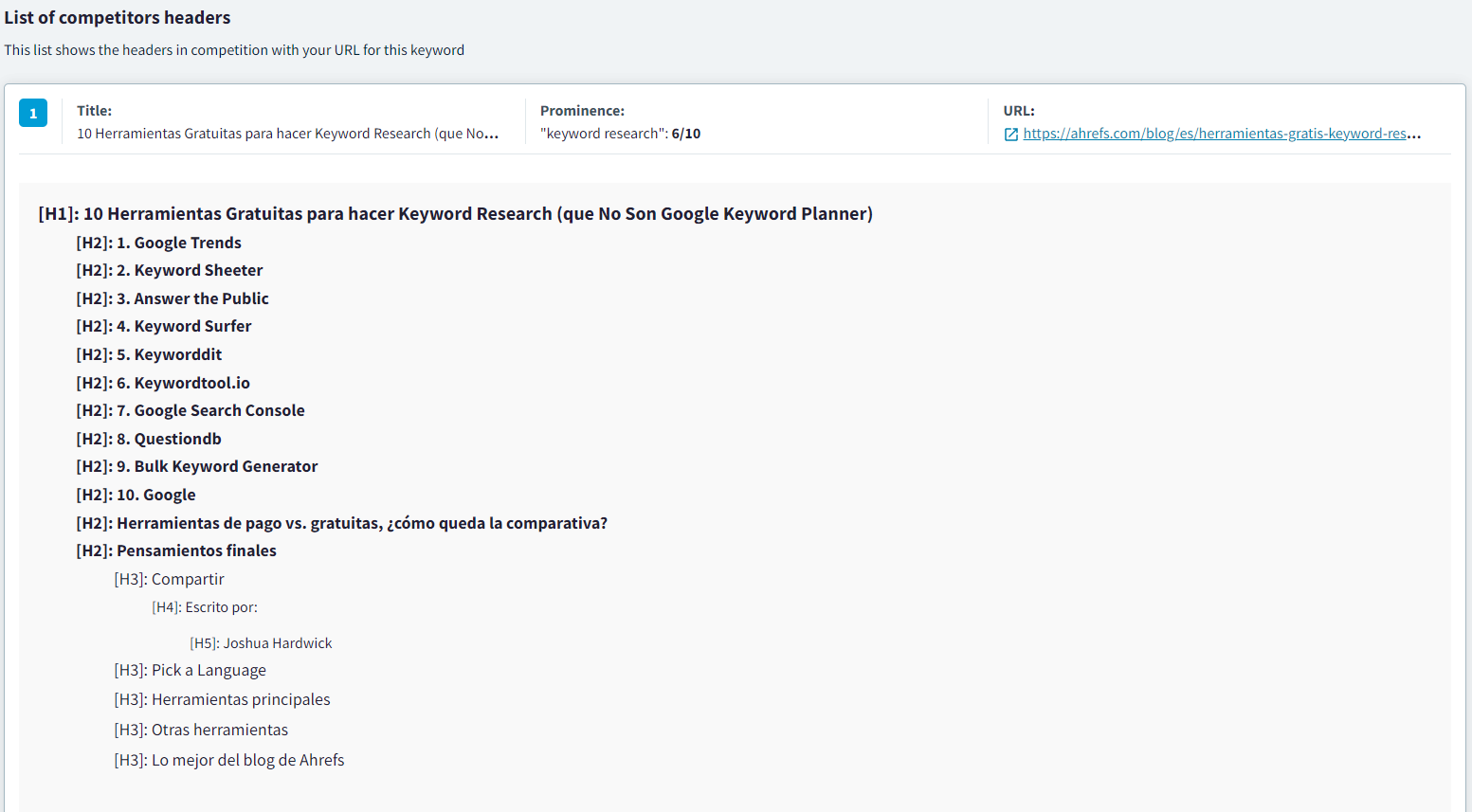
Task: Click '6. Keywordtool.io' heading entry
Action: (x=163, y=383)
